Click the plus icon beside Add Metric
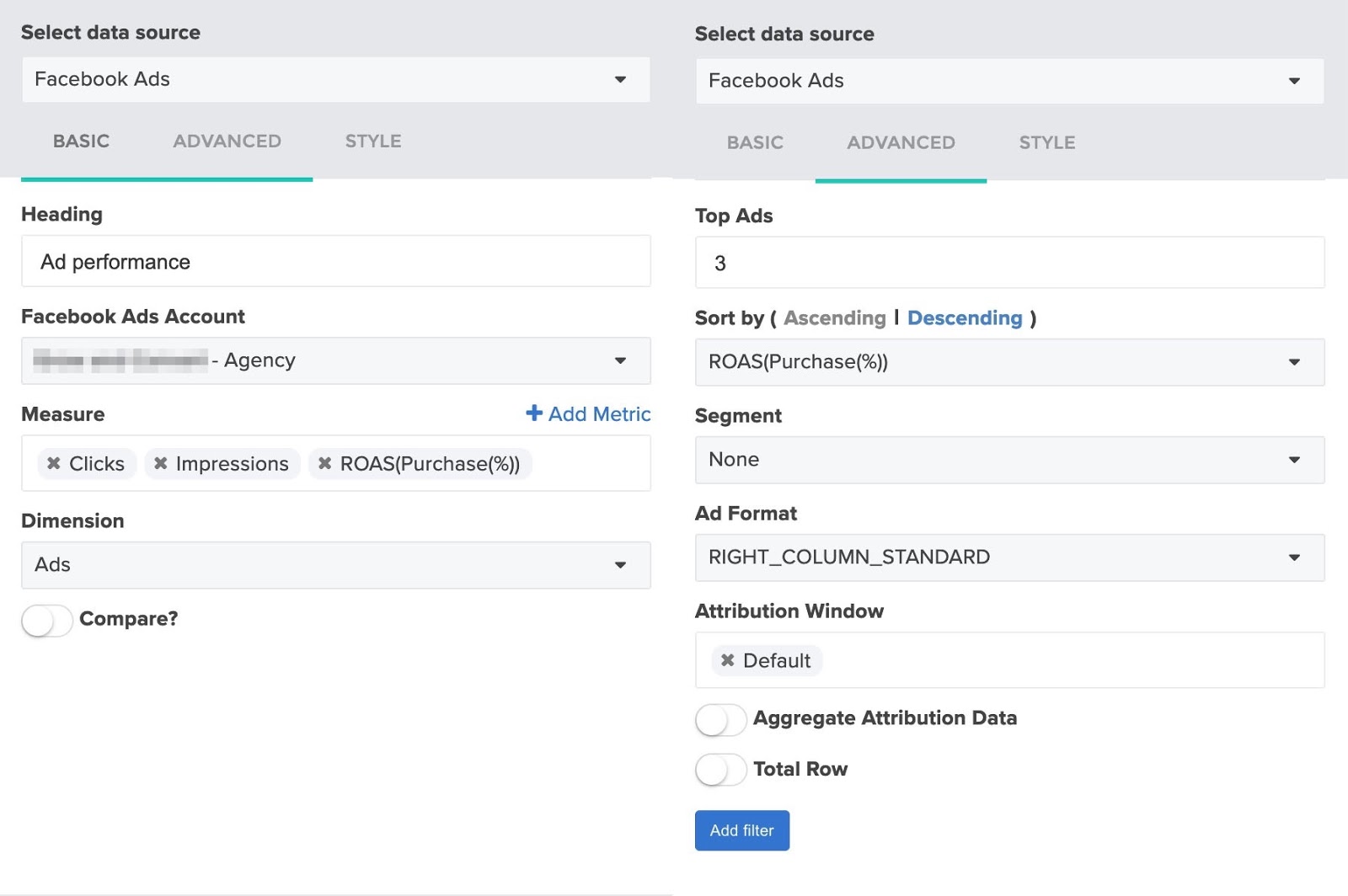Screen dimensions: 1348x896 534,413
